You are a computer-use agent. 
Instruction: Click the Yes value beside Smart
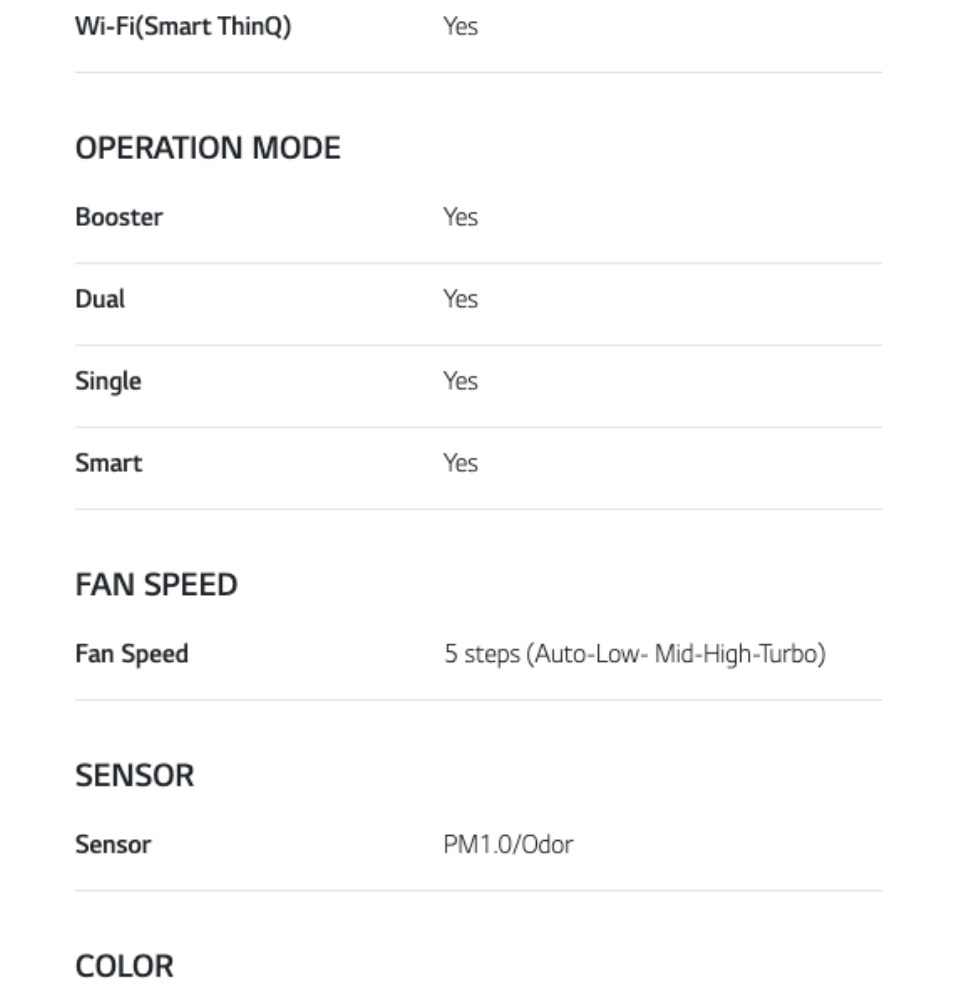tap(460, 463)
